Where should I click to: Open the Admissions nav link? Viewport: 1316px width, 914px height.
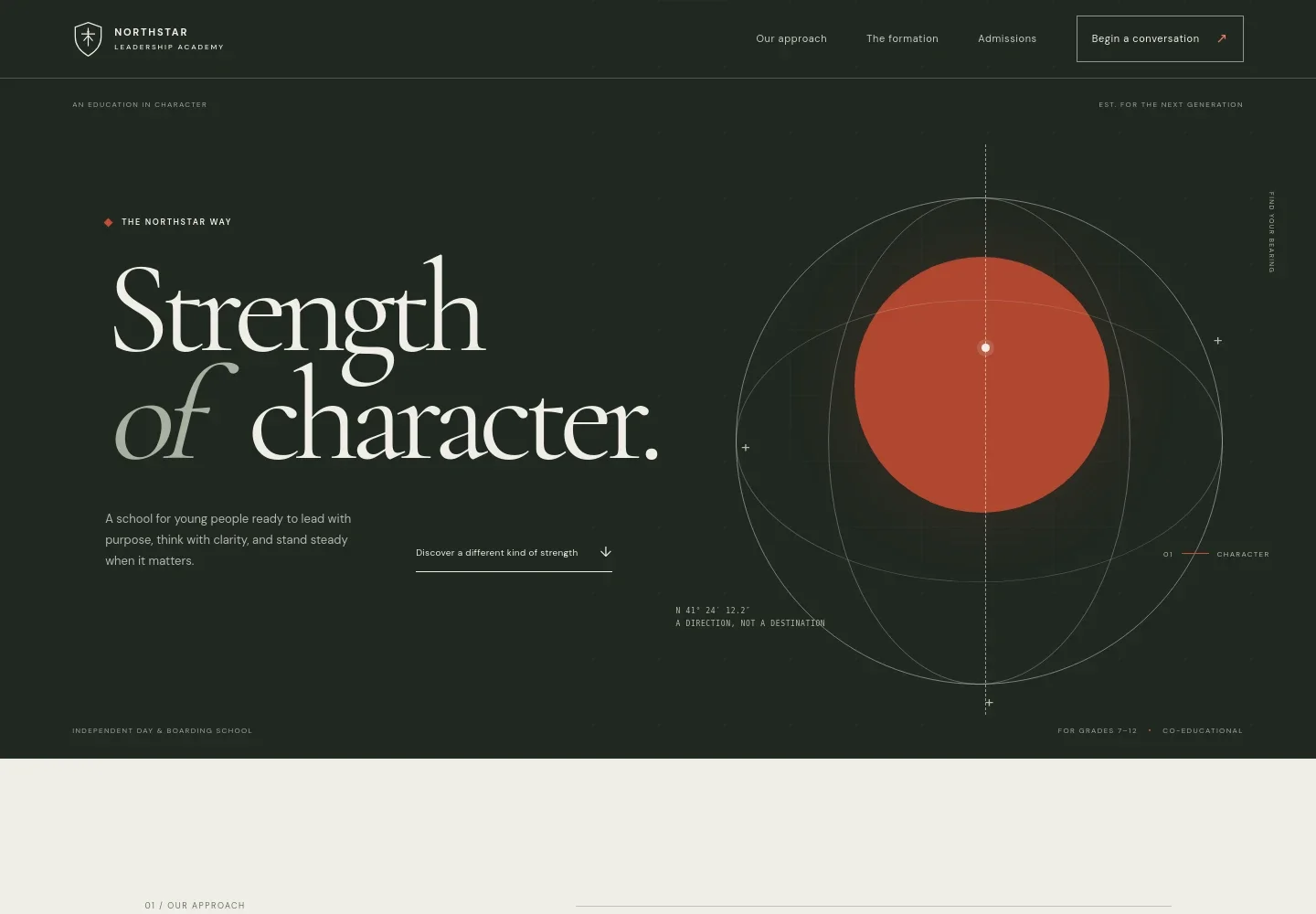[x=1007, y=38]
